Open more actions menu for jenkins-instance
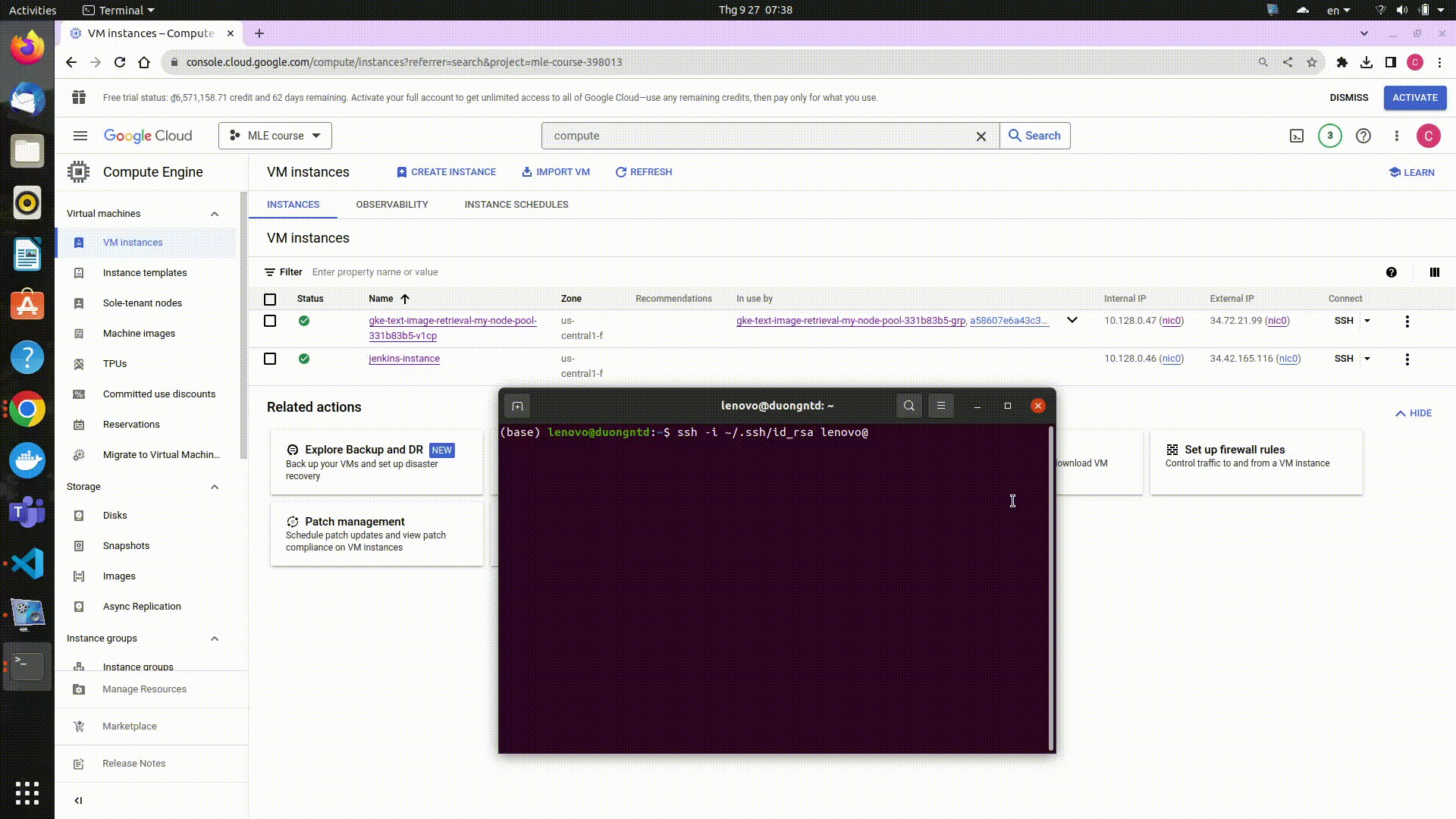The image size is (1456, 819). 1407,359
